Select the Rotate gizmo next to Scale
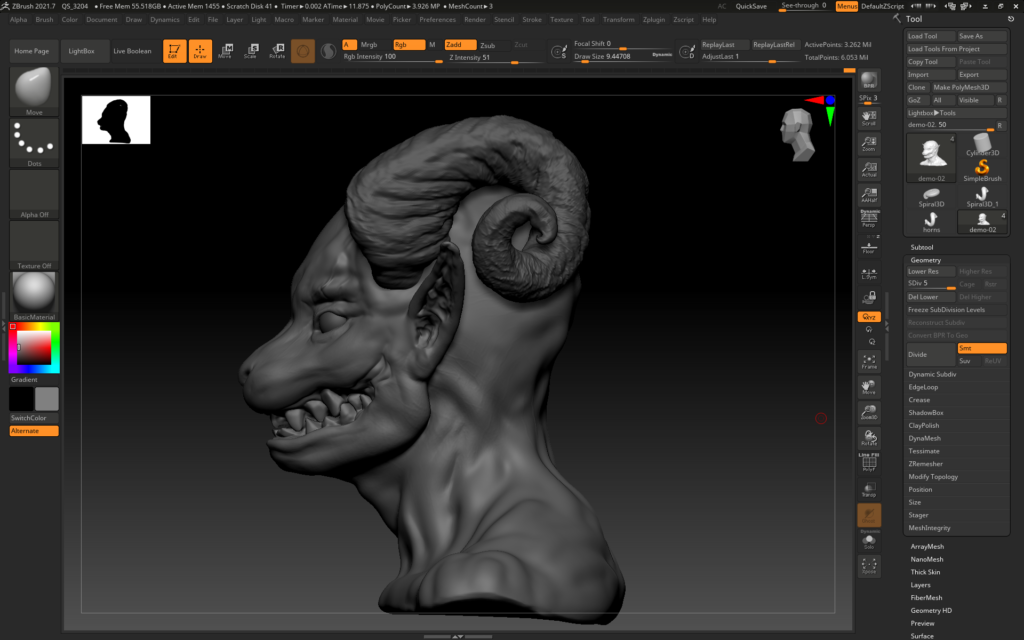Viewport: 1024px width, 640px height. [x=277, y=51]
